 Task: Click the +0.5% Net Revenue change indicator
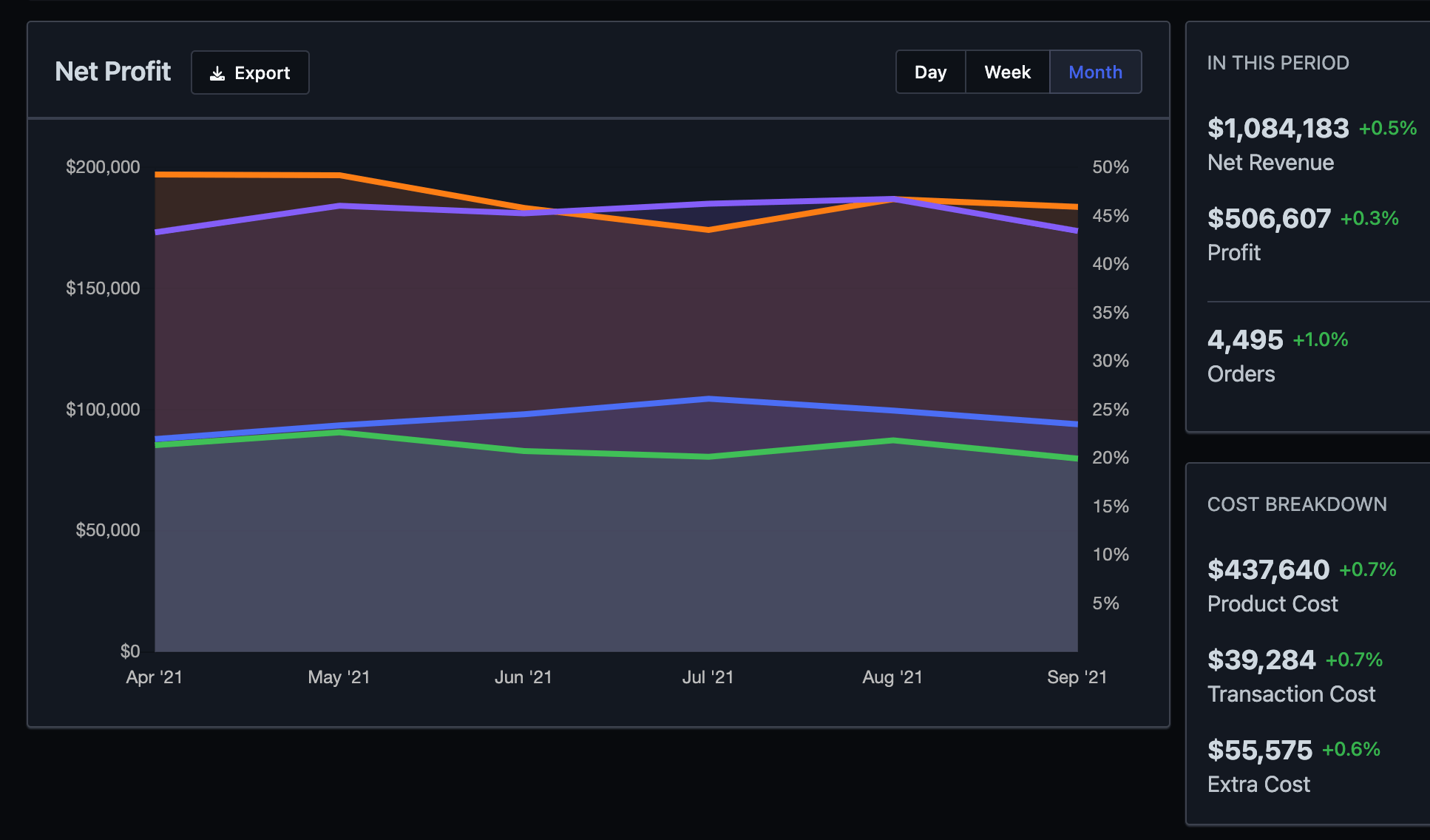(x=1387, y=129)
